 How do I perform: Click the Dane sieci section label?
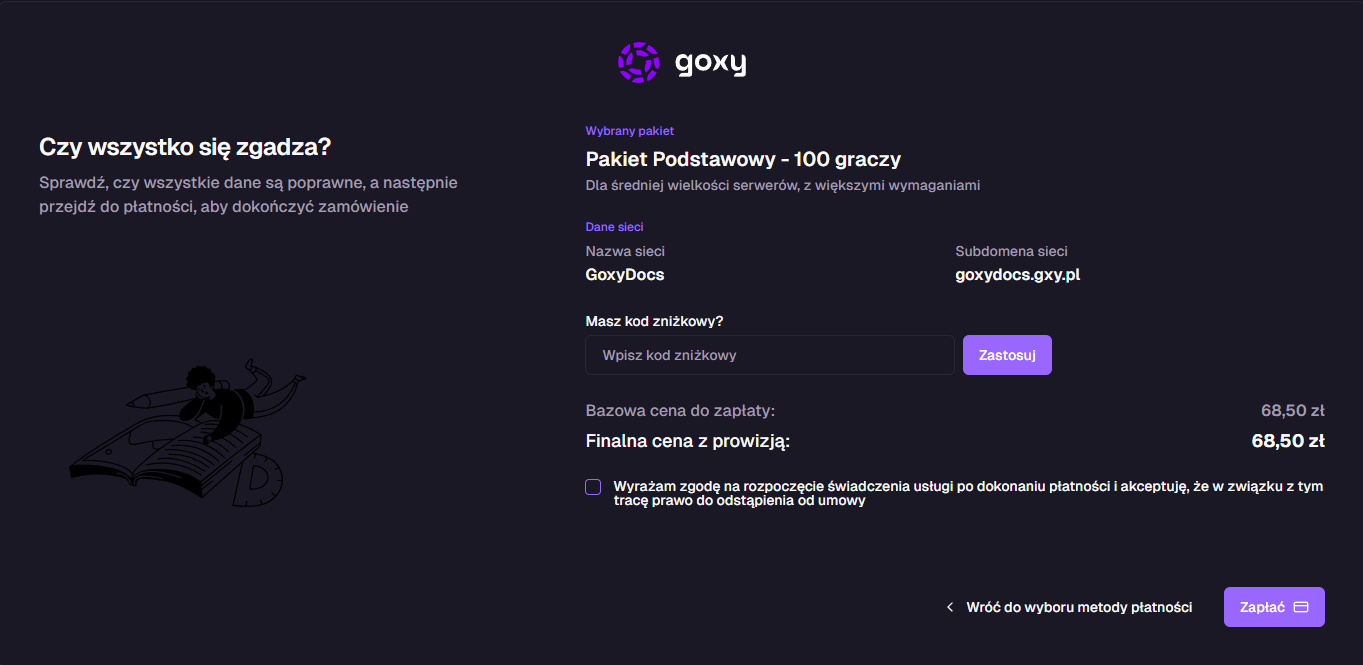[x=614, y=227]
